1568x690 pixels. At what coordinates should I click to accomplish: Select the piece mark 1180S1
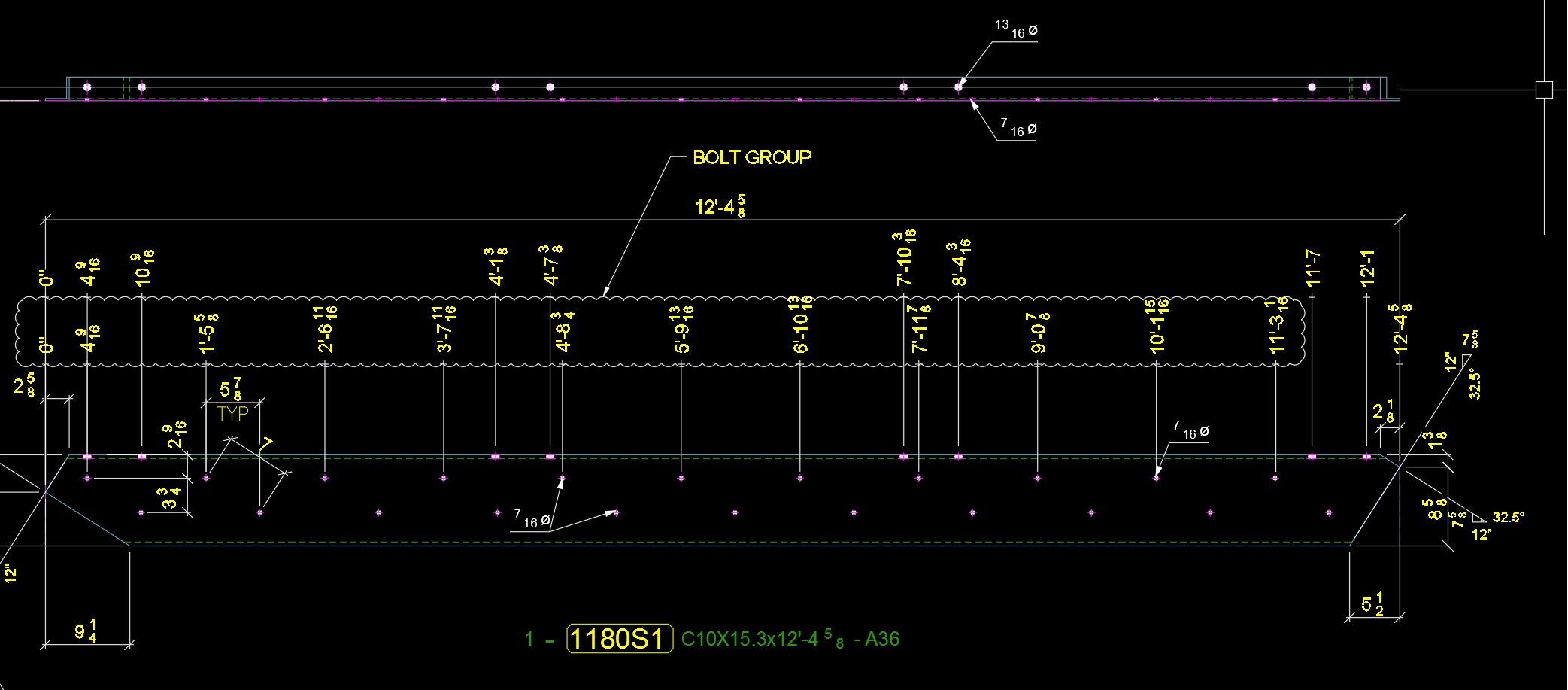(x=618, y=640)
